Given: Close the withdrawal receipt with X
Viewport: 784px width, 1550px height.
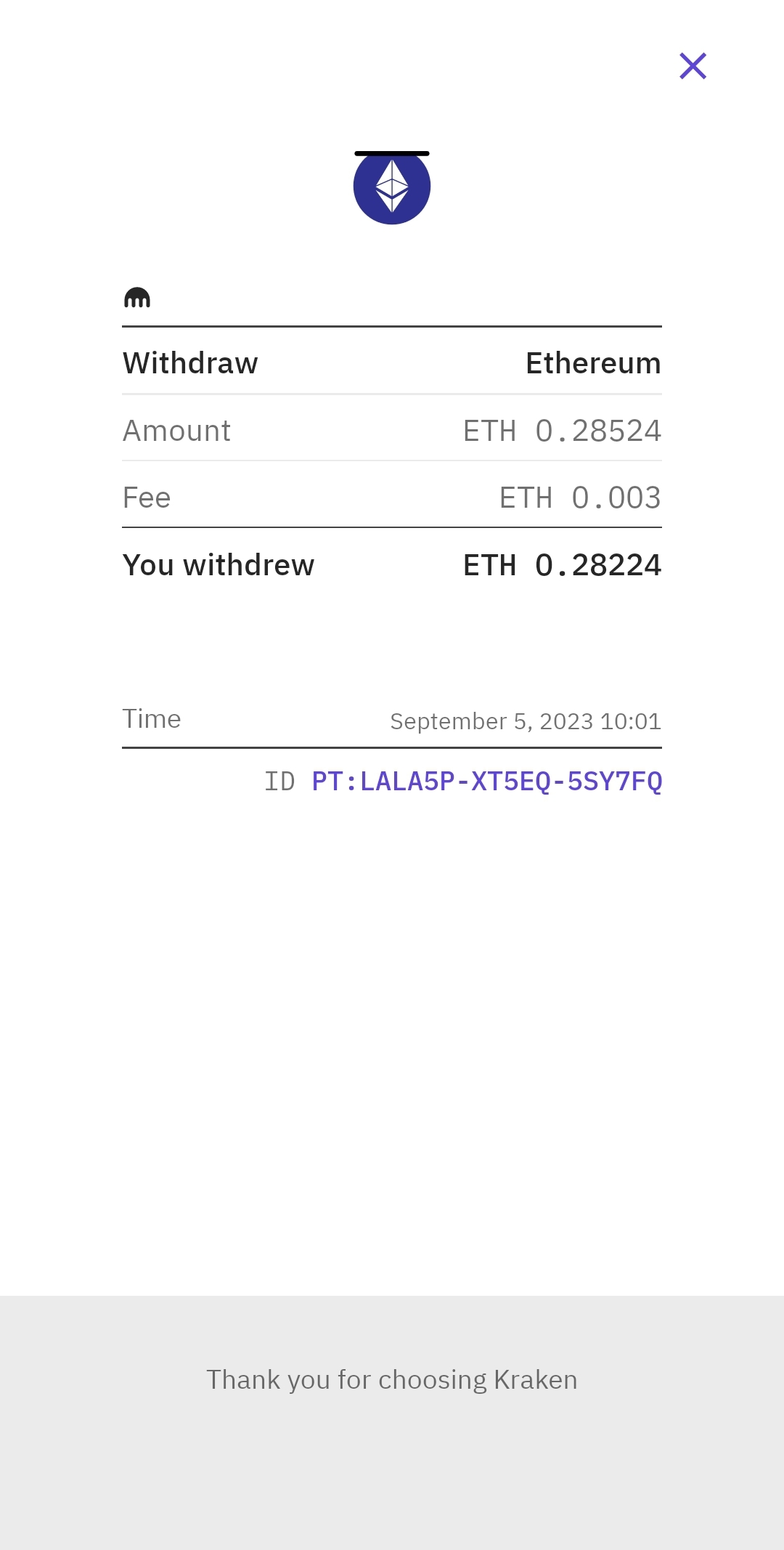Looking at the screenshot, I should pos(693,66).
